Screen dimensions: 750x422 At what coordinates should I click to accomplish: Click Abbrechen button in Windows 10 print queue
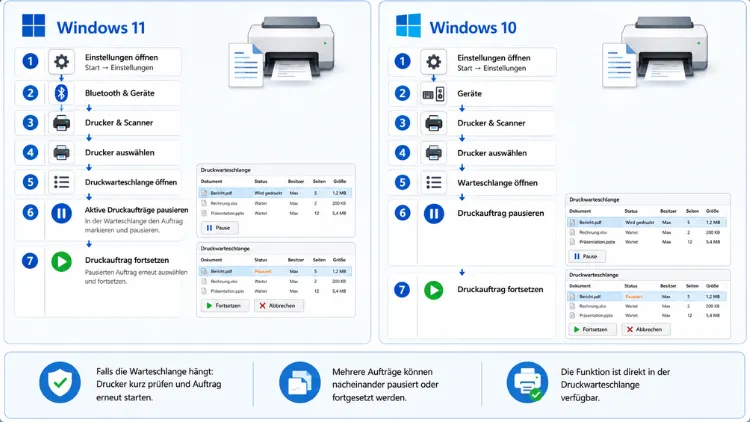click(646, 329)
